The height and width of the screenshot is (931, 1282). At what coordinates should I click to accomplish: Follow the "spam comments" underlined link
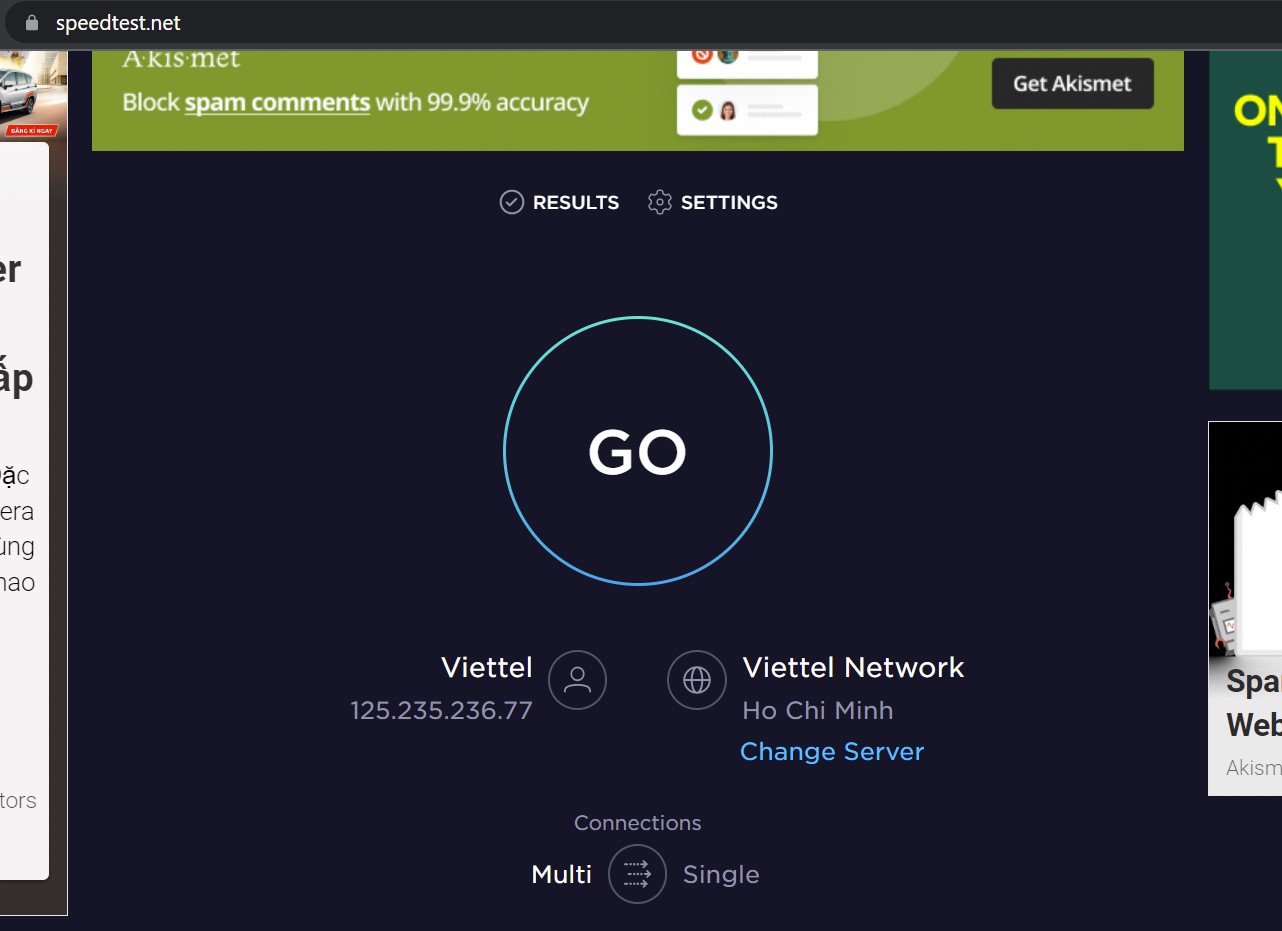tap(277, 103)
